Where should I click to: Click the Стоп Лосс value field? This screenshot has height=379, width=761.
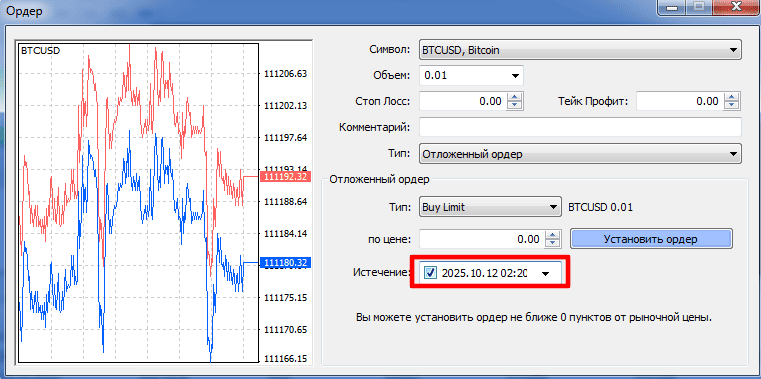pyautogui.click(x=463, y=101)
